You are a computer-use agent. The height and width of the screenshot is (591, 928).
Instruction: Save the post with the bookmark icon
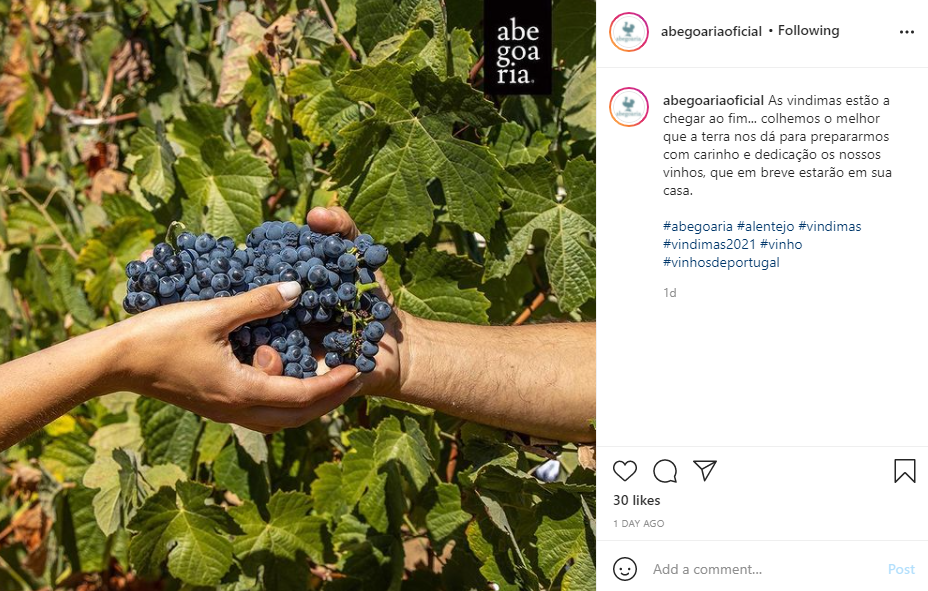click(x=904, y=471)
